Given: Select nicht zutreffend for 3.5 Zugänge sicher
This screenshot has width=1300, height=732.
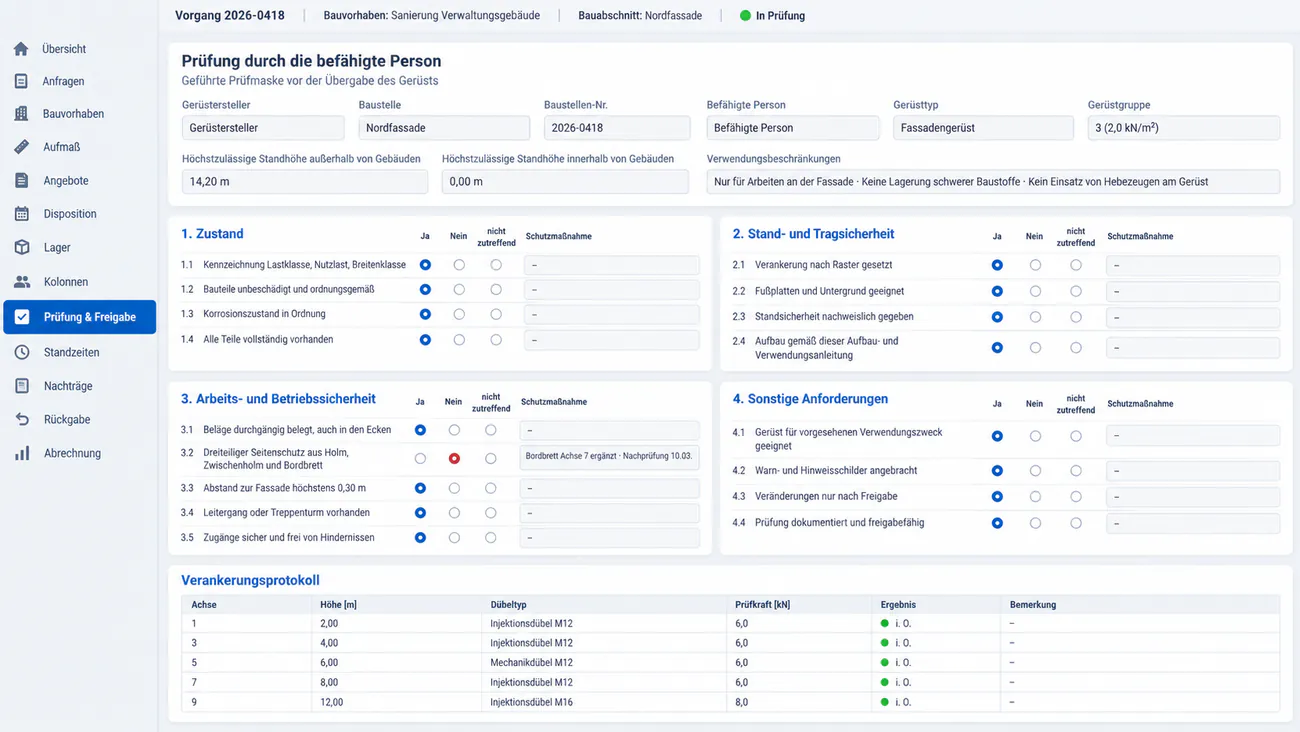Looking at the screenshot, I should tap(490, 538).
